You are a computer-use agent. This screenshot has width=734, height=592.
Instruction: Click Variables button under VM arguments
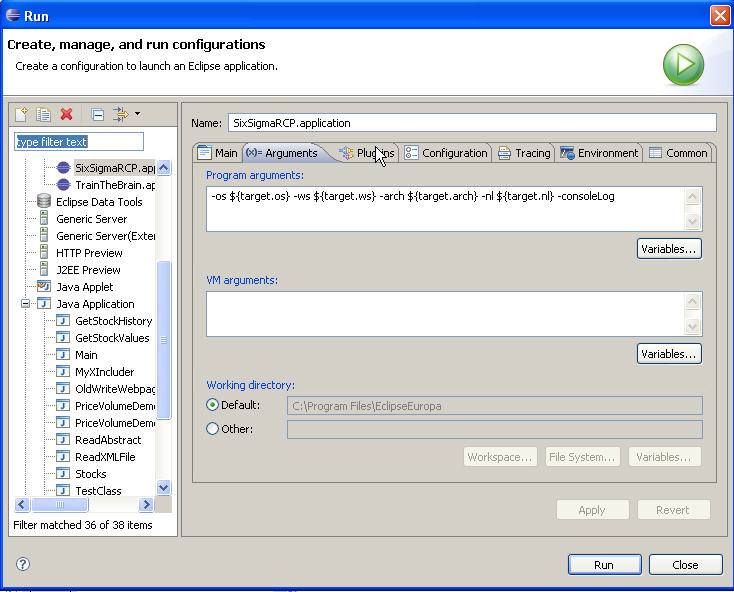[669, 354]
